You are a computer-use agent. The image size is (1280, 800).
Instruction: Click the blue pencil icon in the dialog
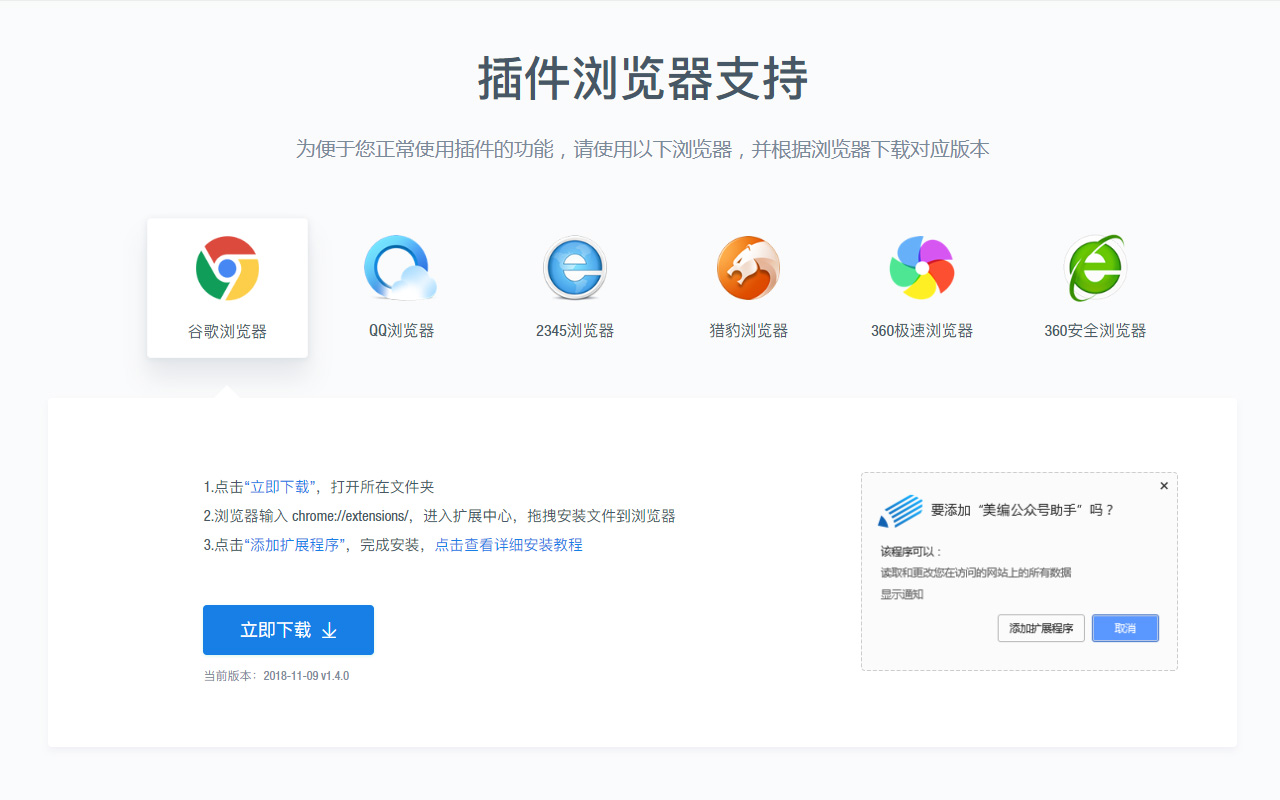(899, 512)
